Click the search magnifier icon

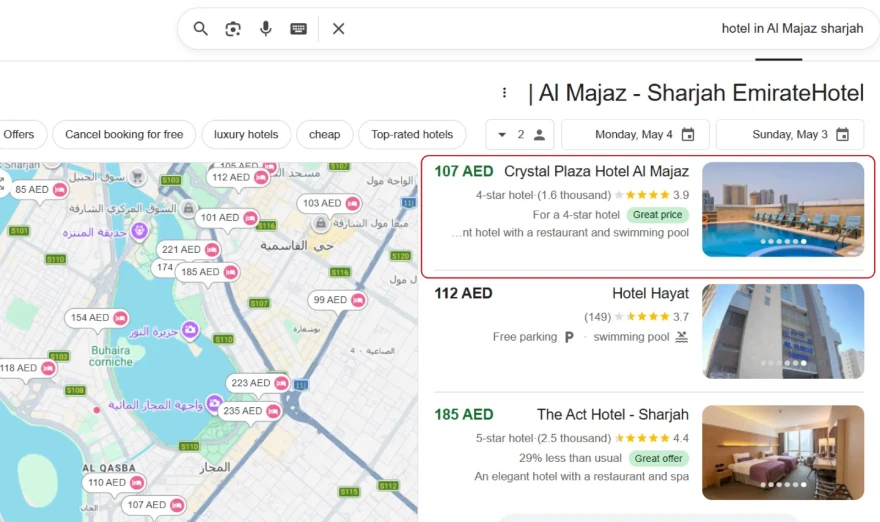(x=200, y=29)
